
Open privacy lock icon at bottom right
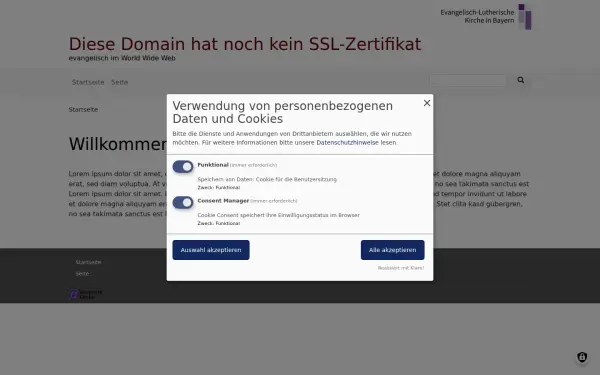(x=582, y=357)
